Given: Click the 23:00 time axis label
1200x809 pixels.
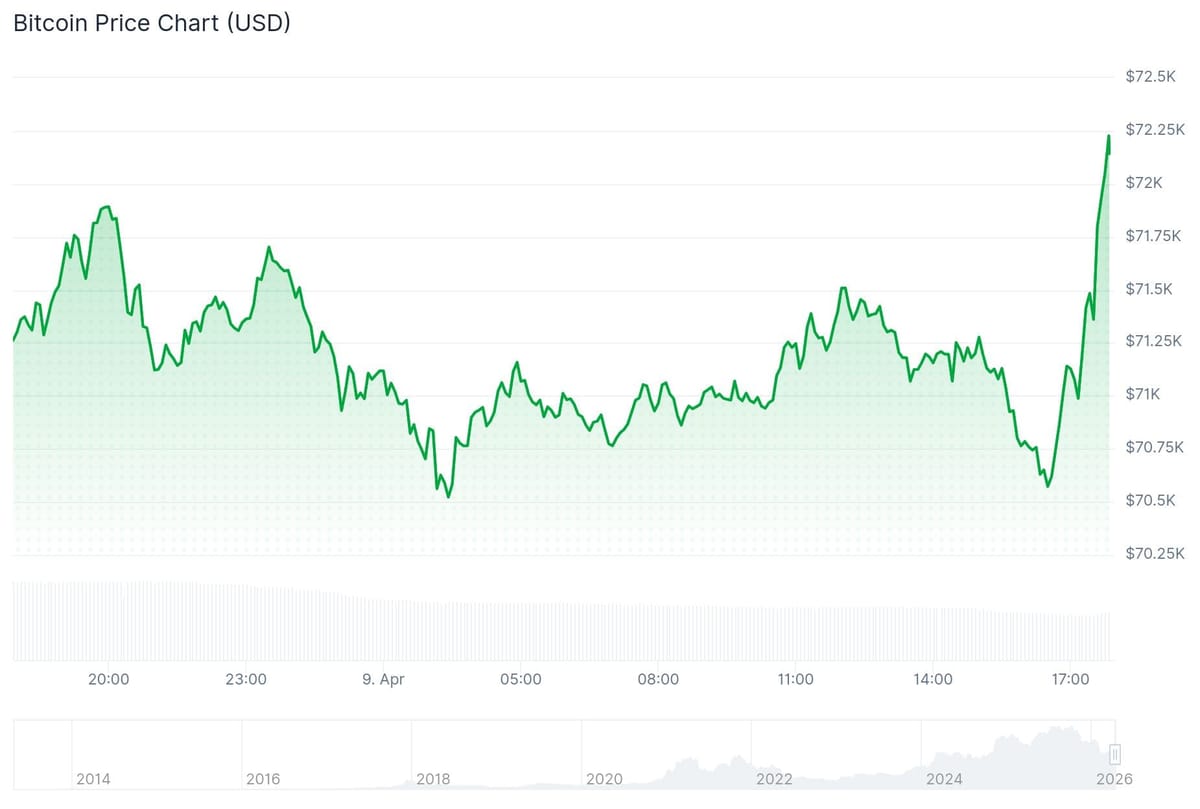Looking at the screenshot, I should click(x=246, y=679).
